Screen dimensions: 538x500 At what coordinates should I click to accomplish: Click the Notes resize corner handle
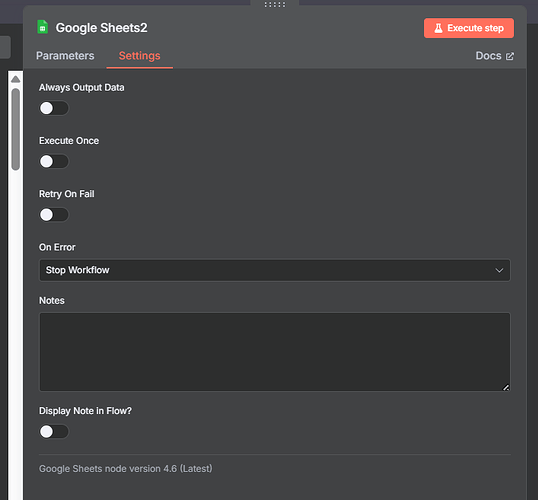point(506,387)
